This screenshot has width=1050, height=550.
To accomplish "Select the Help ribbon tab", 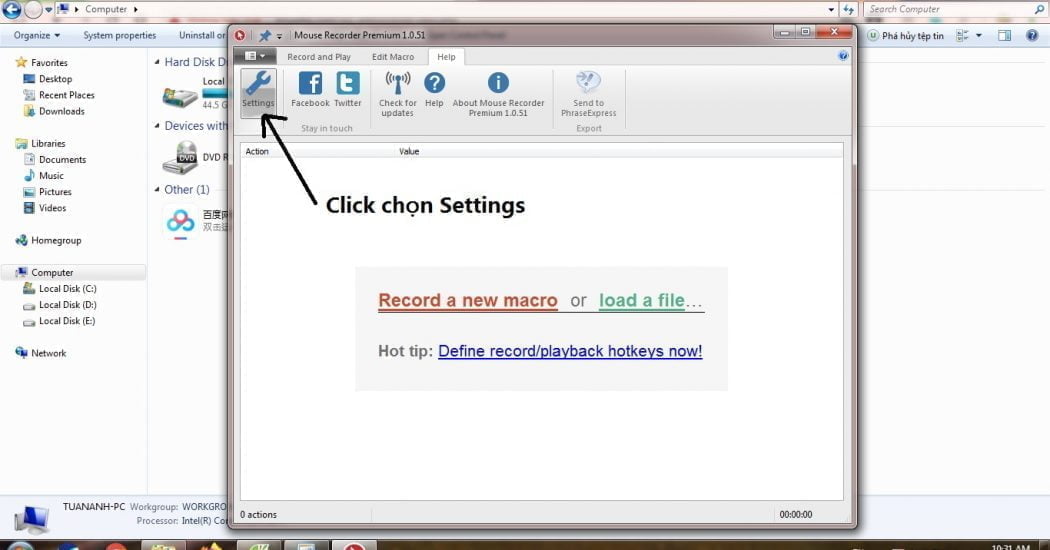I will (446, 57).
